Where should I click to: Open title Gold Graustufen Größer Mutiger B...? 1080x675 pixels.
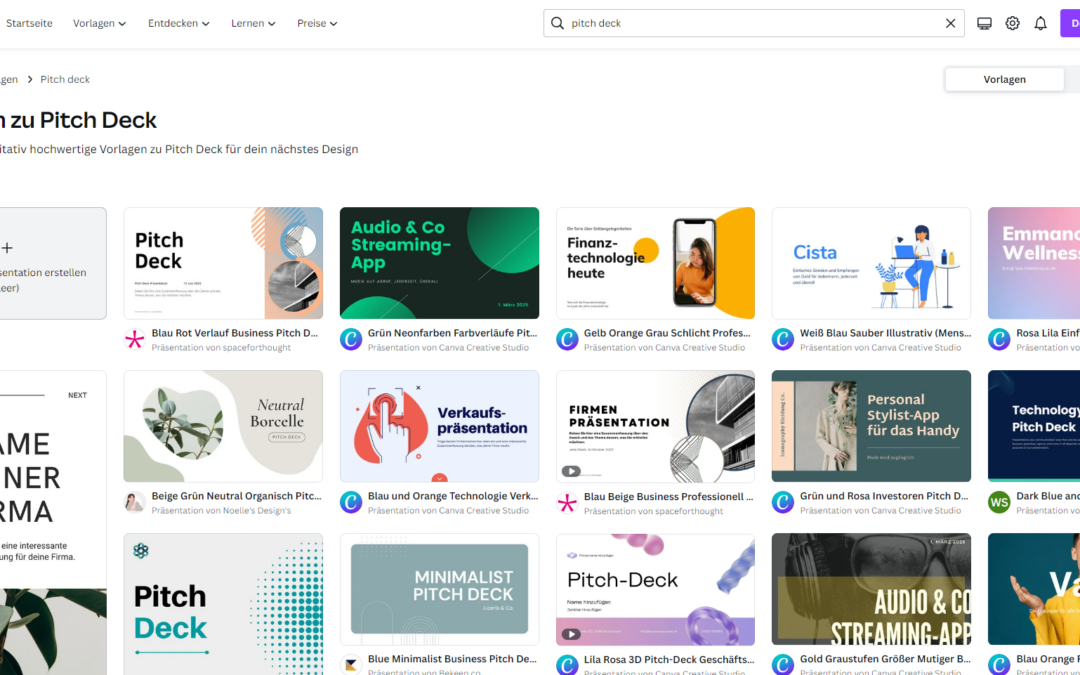click(885, 659)
